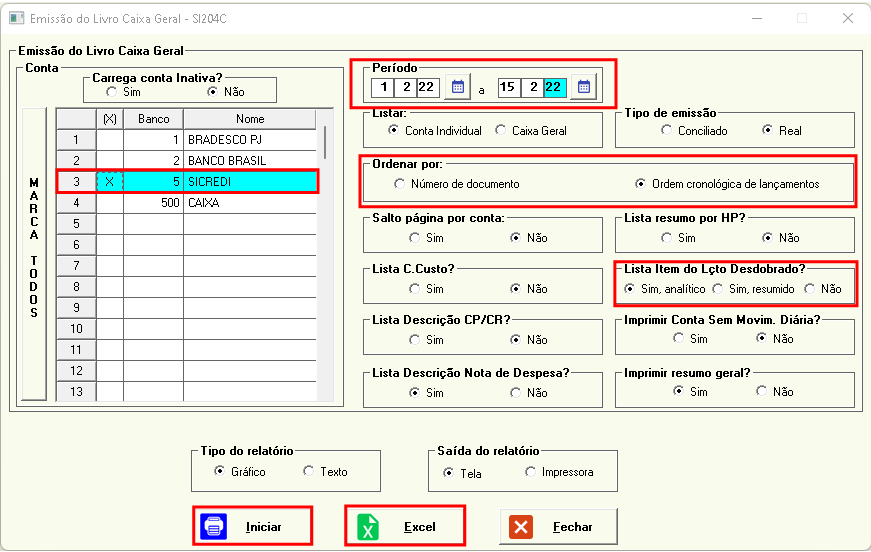871x552 pixels.
Task: Select the CAIXA account row
Action: pos(187,203)
